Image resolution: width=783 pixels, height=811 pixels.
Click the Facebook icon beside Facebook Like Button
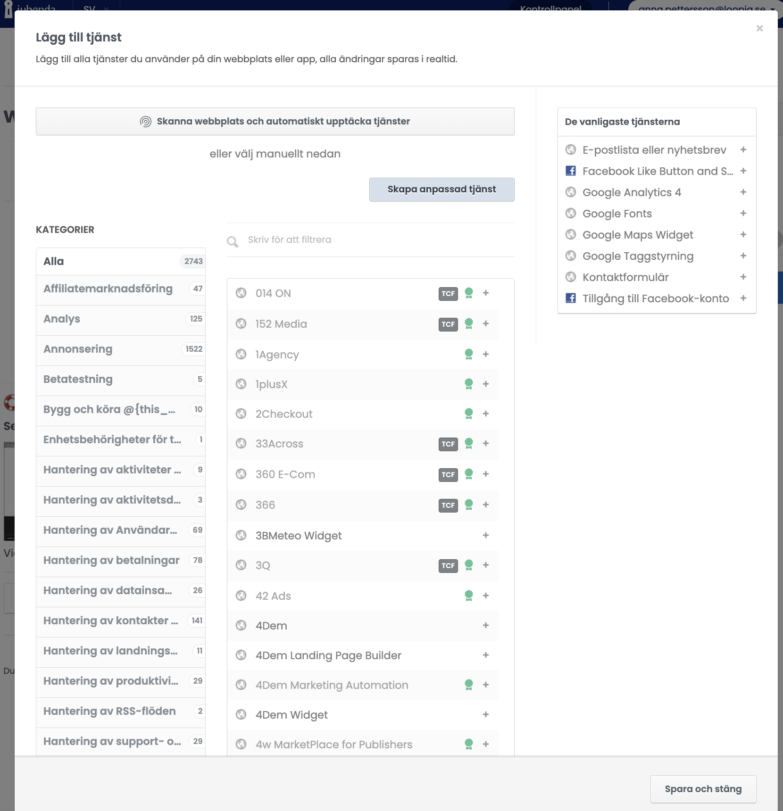(x=571, y=171)
